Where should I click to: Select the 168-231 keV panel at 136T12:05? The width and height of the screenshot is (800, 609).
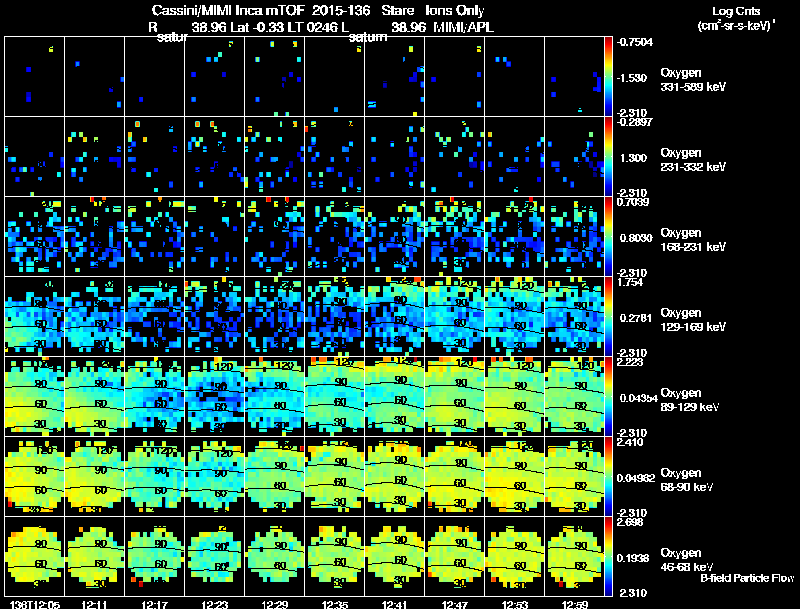34,237
